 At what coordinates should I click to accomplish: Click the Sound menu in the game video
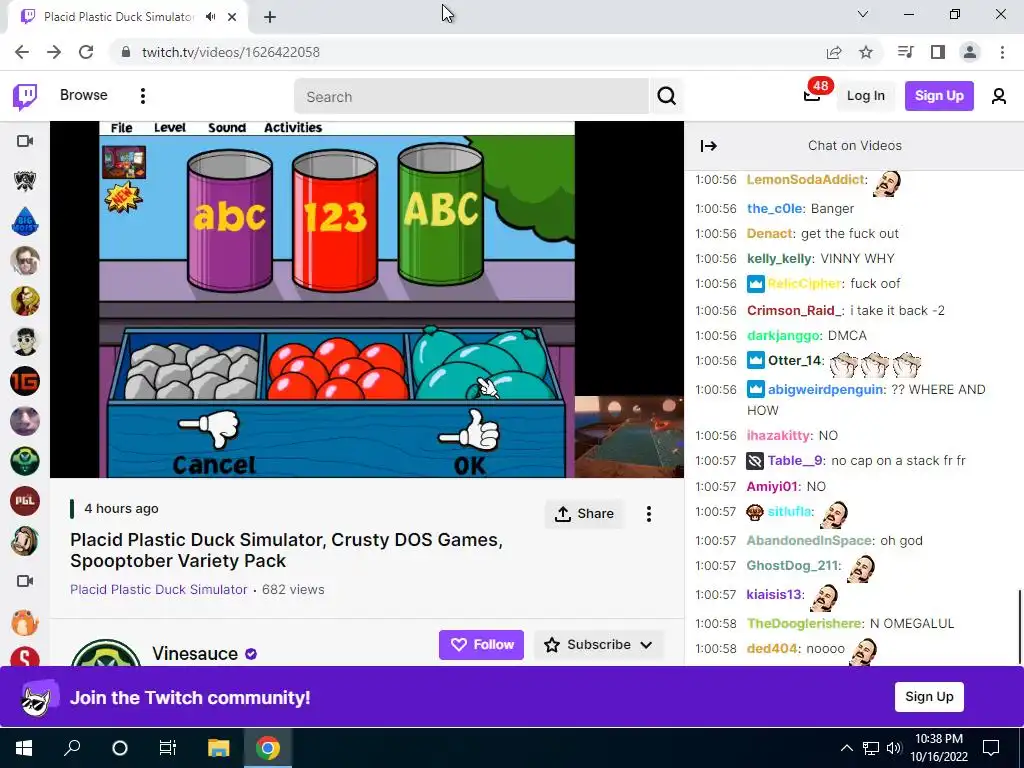(227, 128)
